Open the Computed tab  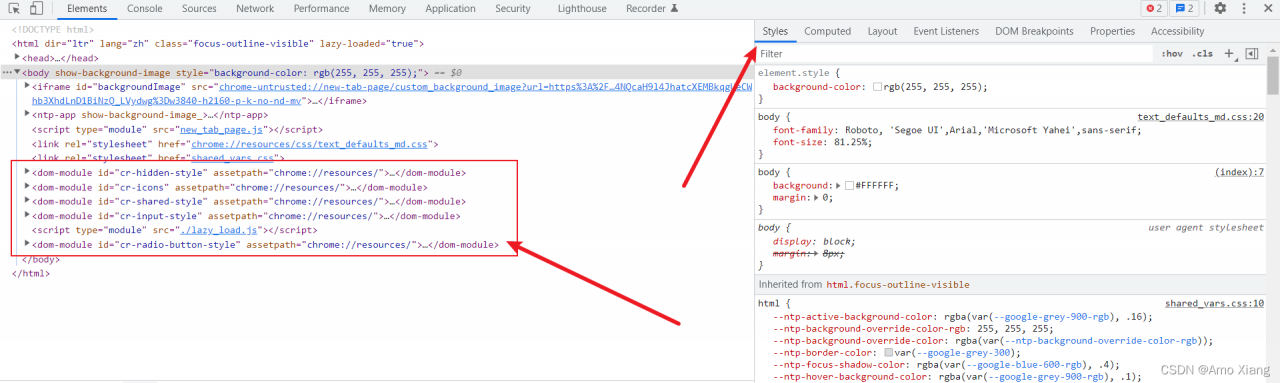point(828,31)
